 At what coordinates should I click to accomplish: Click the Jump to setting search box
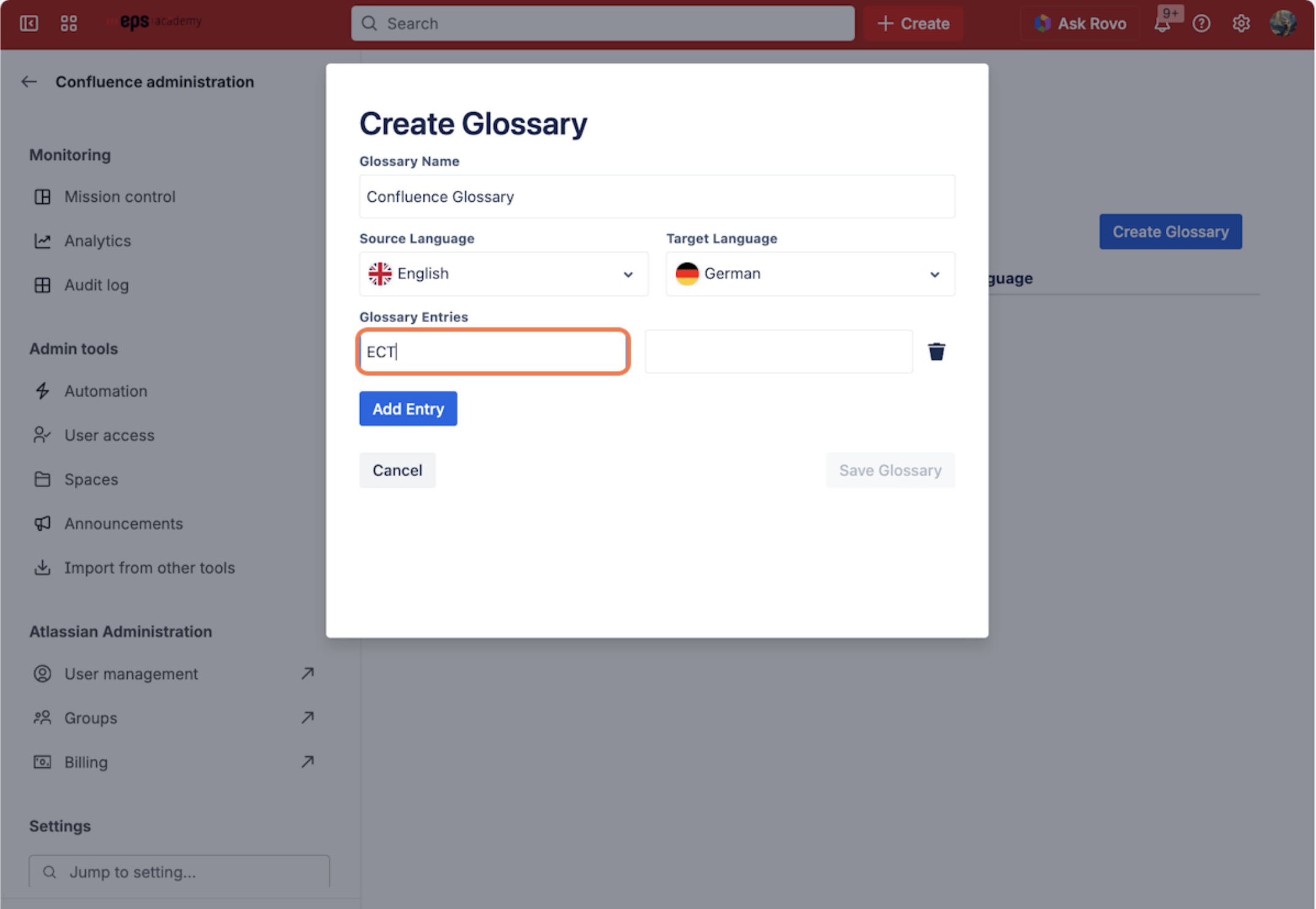coord(179,872)
